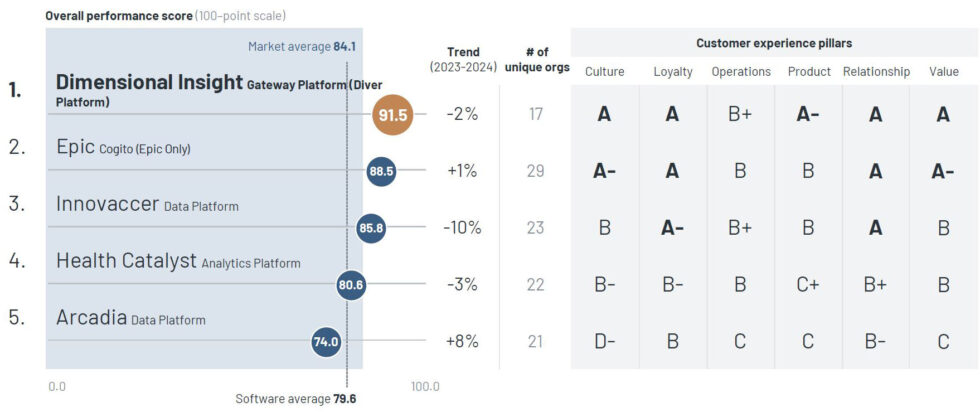
Task: Click the Operations column header
Action: tap(740, 72)
